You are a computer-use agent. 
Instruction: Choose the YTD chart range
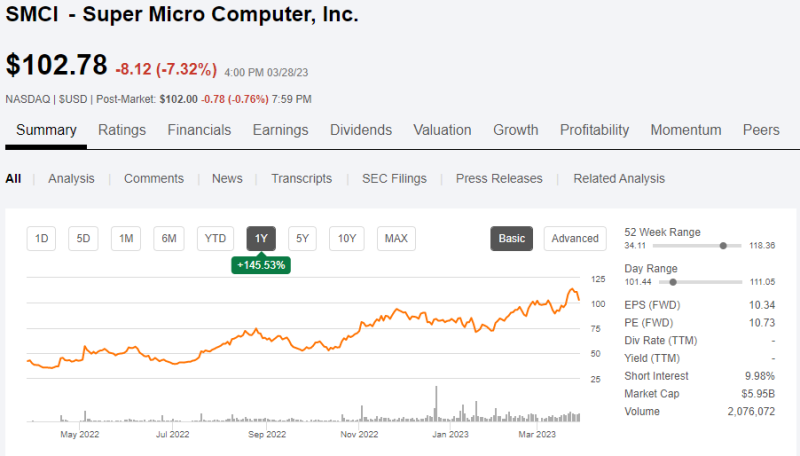pyautogui.click(x=215, y=238)
